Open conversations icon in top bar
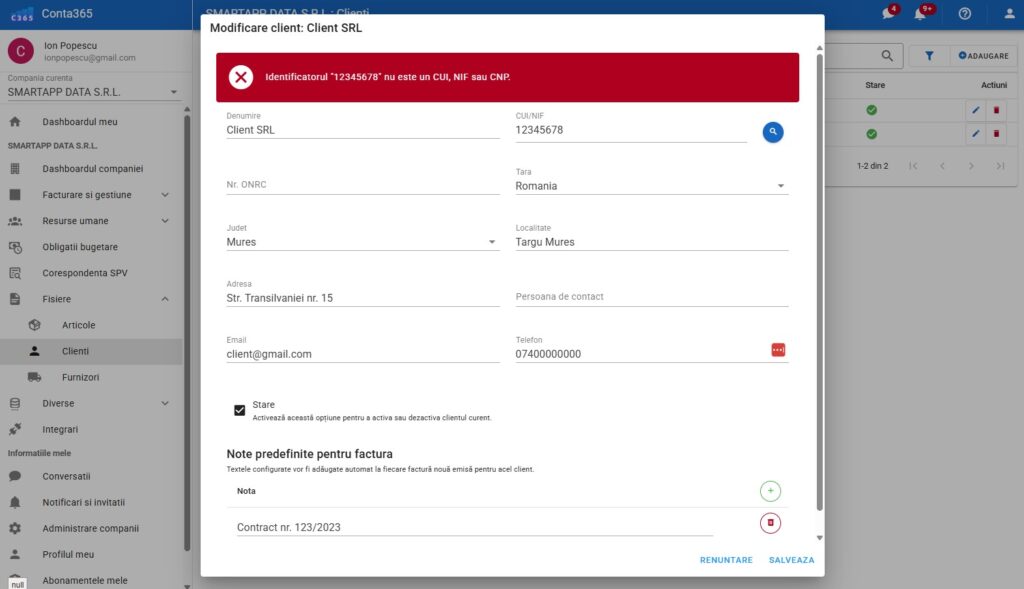Viewport: 1024px width, 589px height. (x=887, y=14)
